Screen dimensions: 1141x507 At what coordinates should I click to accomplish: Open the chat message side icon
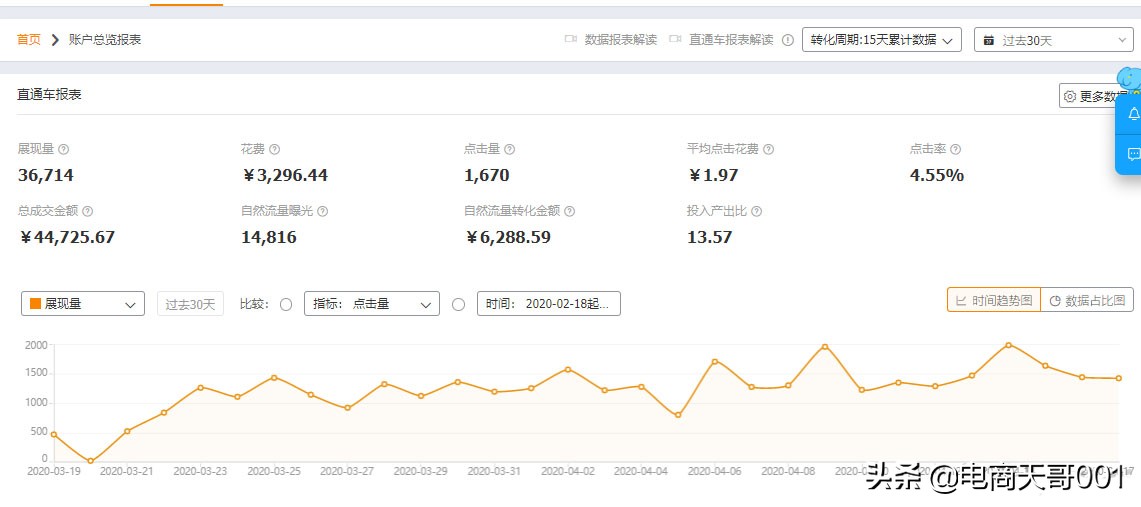point(1133,154)
